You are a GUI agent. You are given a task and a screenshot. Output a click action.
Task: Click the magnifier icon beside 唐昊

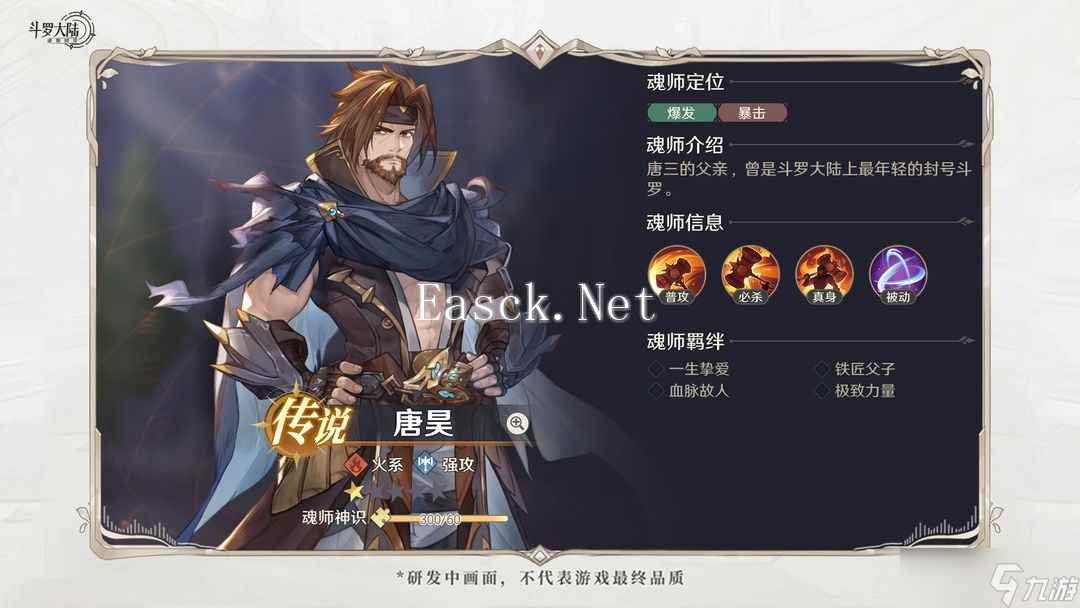click(517, 423)
